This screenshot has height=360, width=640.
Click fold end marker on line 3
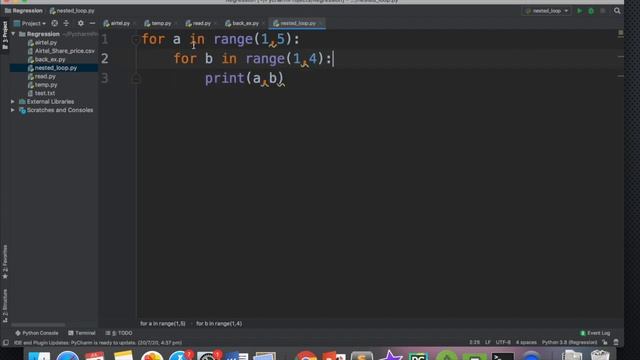point(136,78)
